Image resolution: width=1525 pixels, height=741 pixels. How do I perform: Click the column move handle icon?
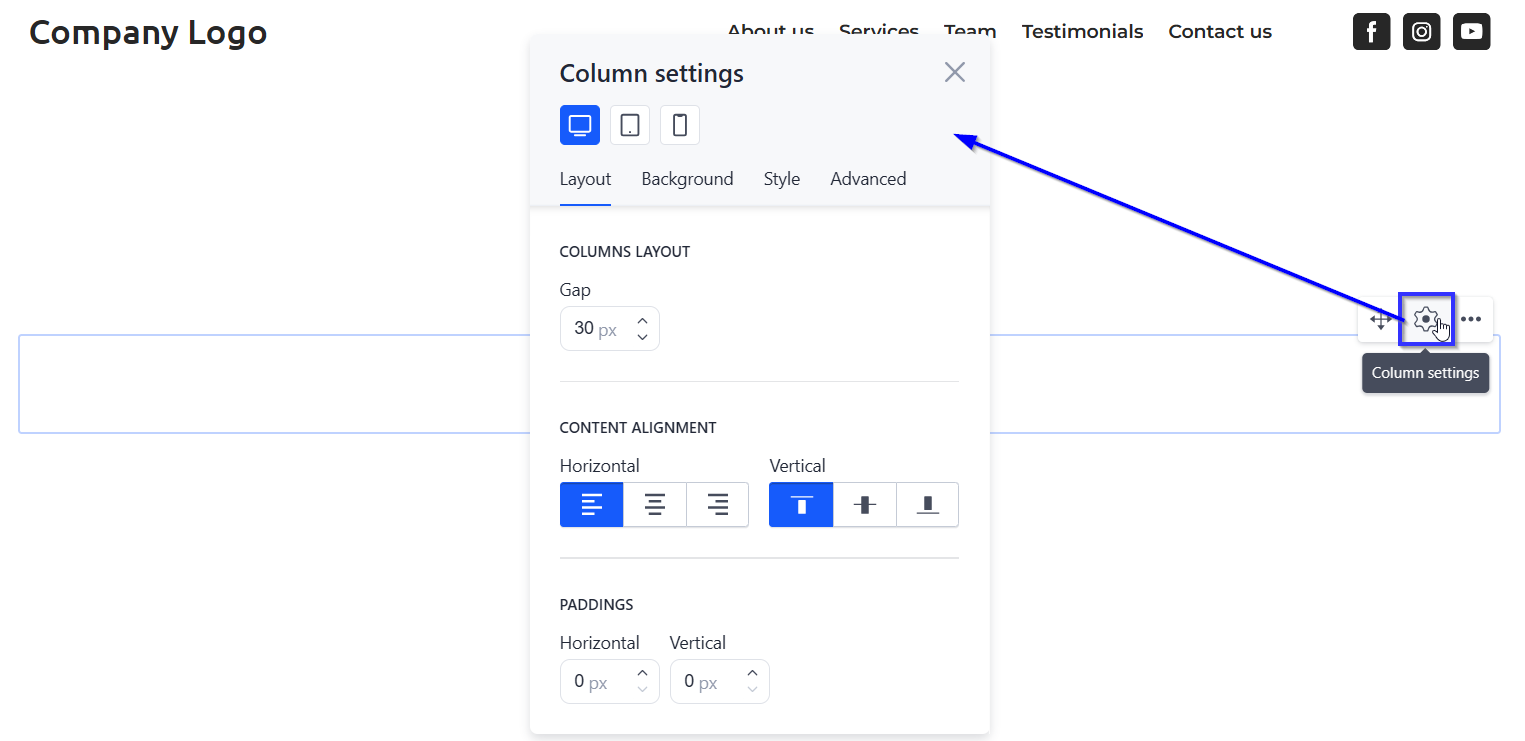[1380, 320]
